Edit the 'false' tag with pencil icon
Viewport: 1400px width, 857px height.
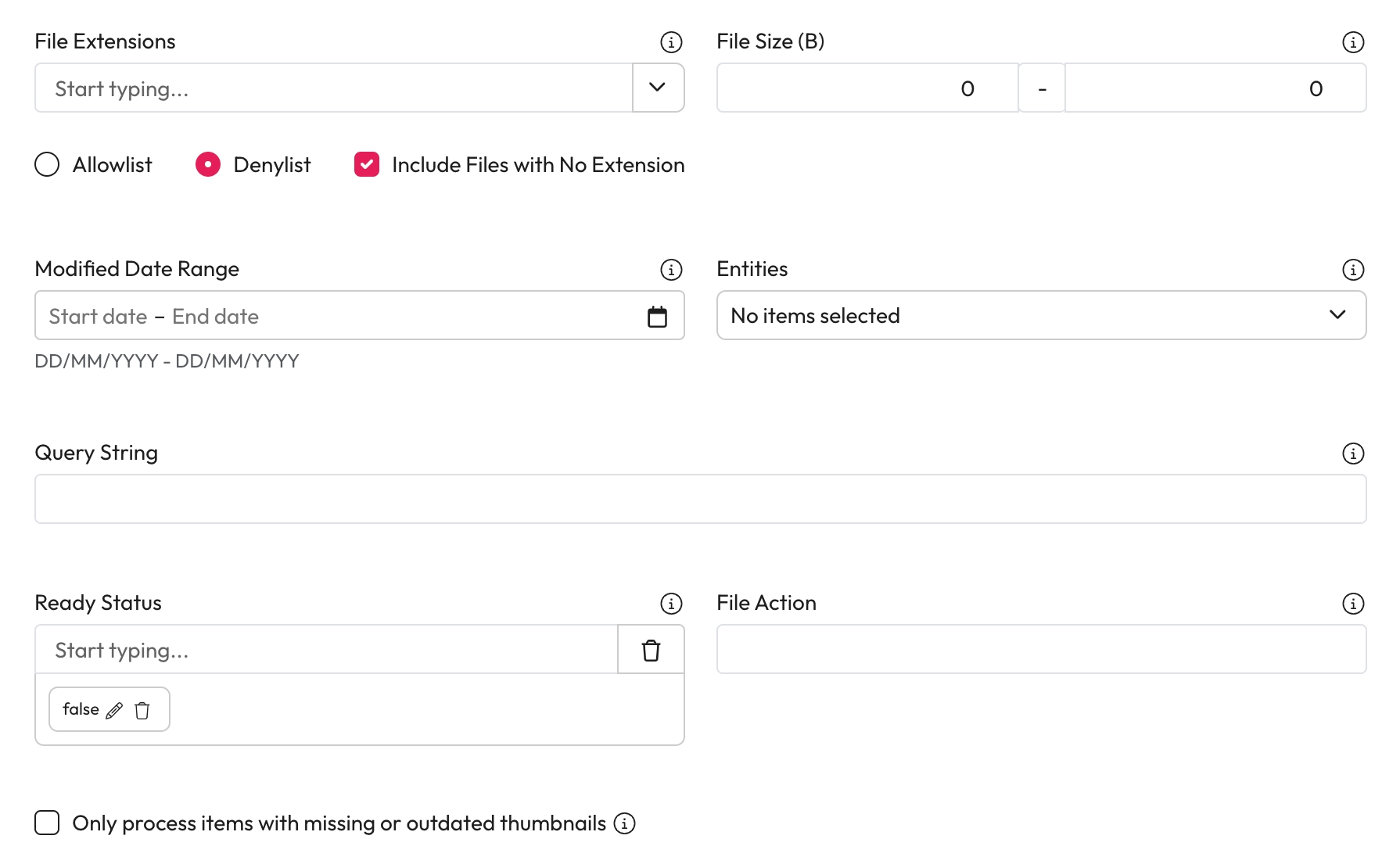click(x=114, y=710)
